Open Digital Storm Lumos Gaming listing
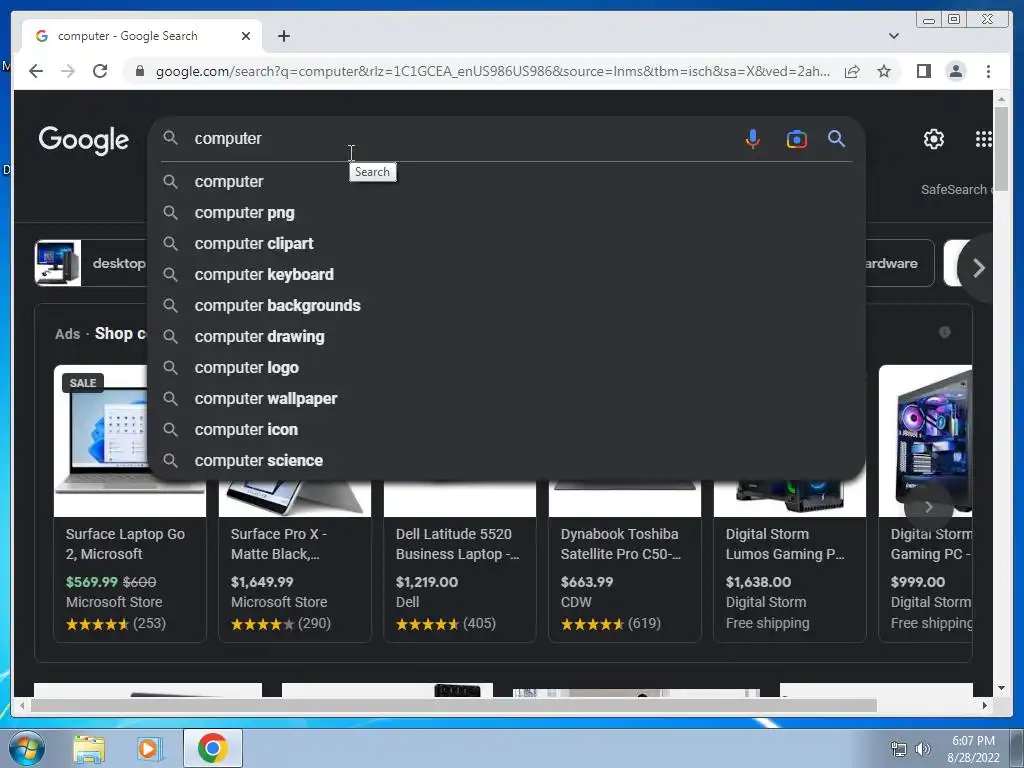The width and height of the screenshot is (1024, 768). click(790, 562)
